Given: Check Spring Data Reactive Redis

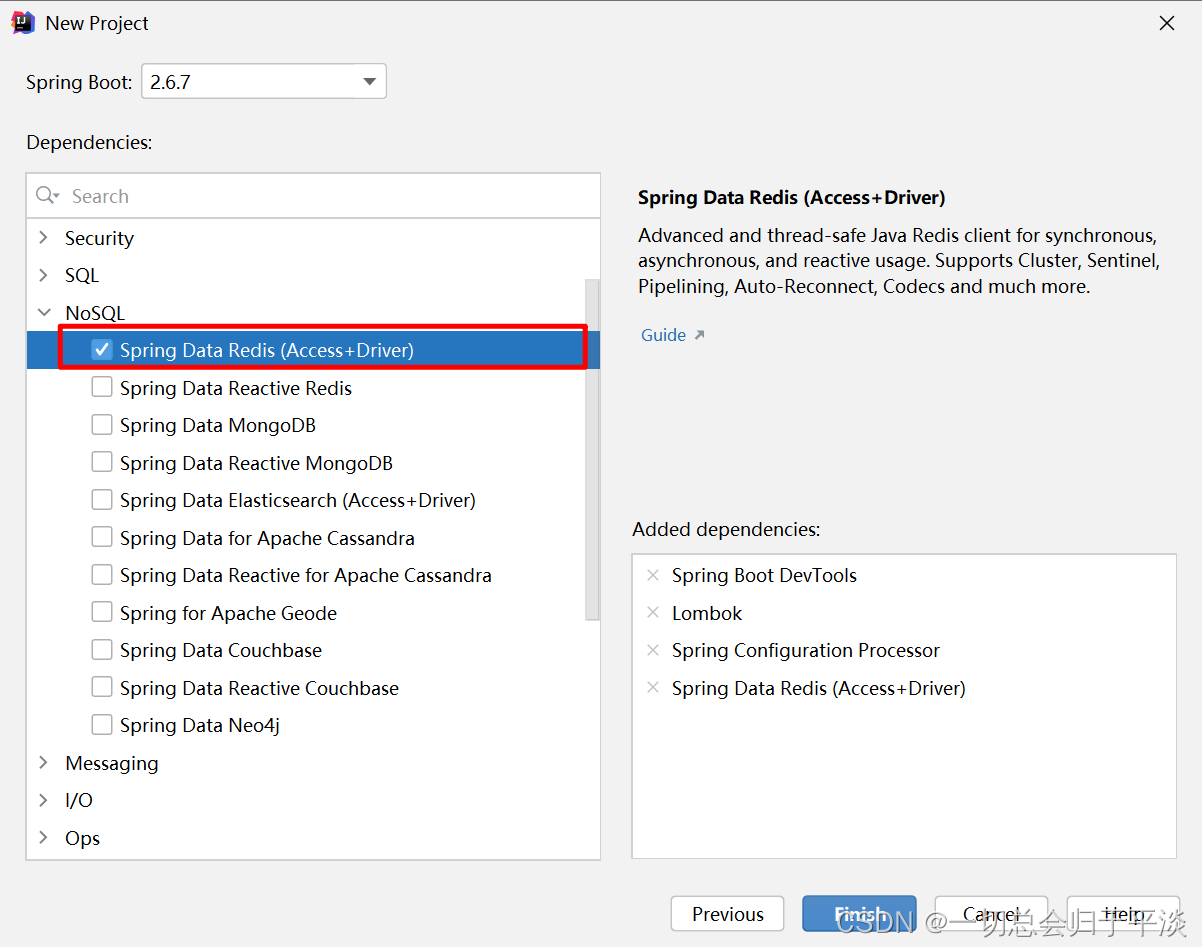Looking at the screenshot, I should [x=101, y=388].
